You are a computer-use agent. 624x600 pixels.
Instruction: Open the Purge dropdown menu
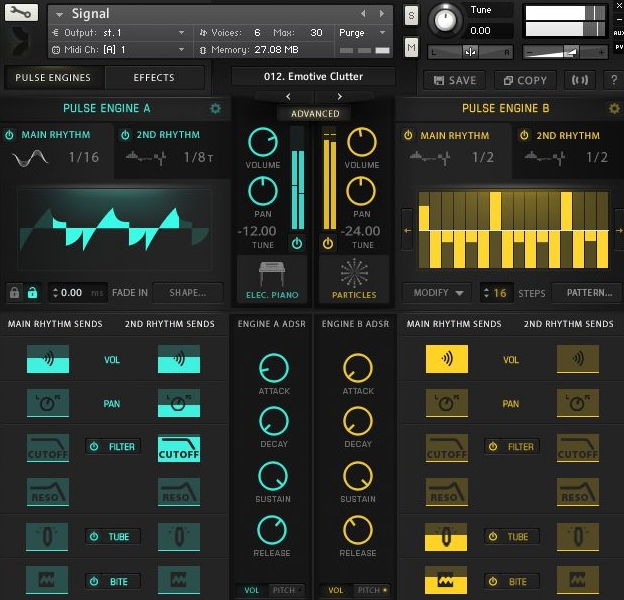pyautogui.click(x=366, y=33)
